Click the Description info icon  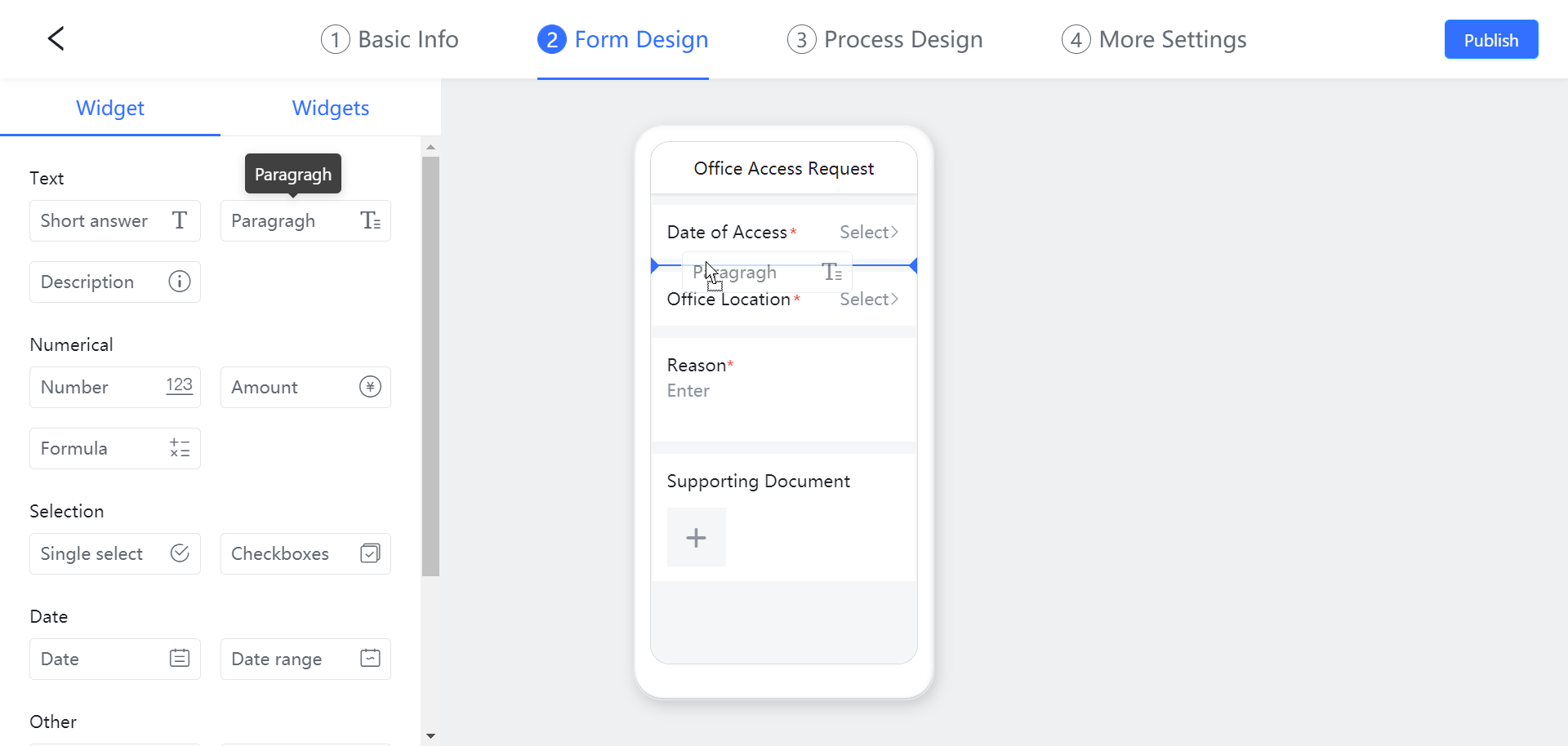179,281
